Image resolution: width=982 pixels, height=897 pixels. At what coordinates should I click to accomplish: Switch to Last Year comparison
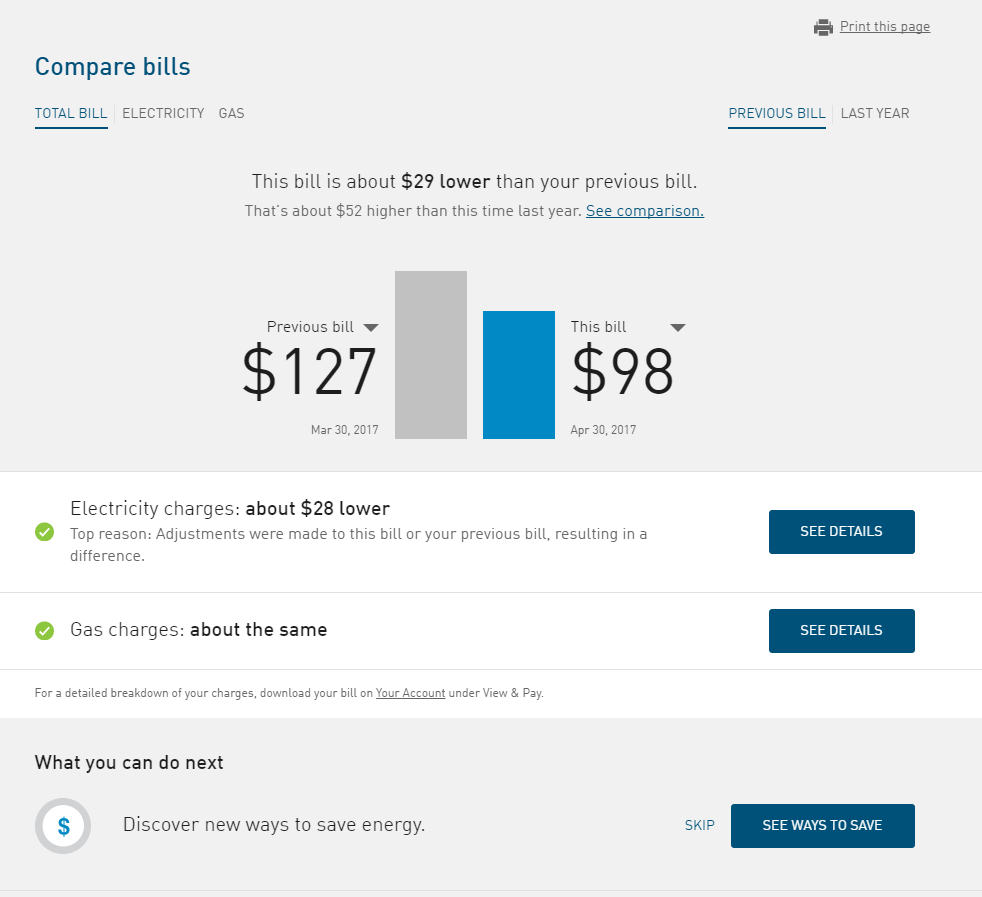(x=875, y=114)
